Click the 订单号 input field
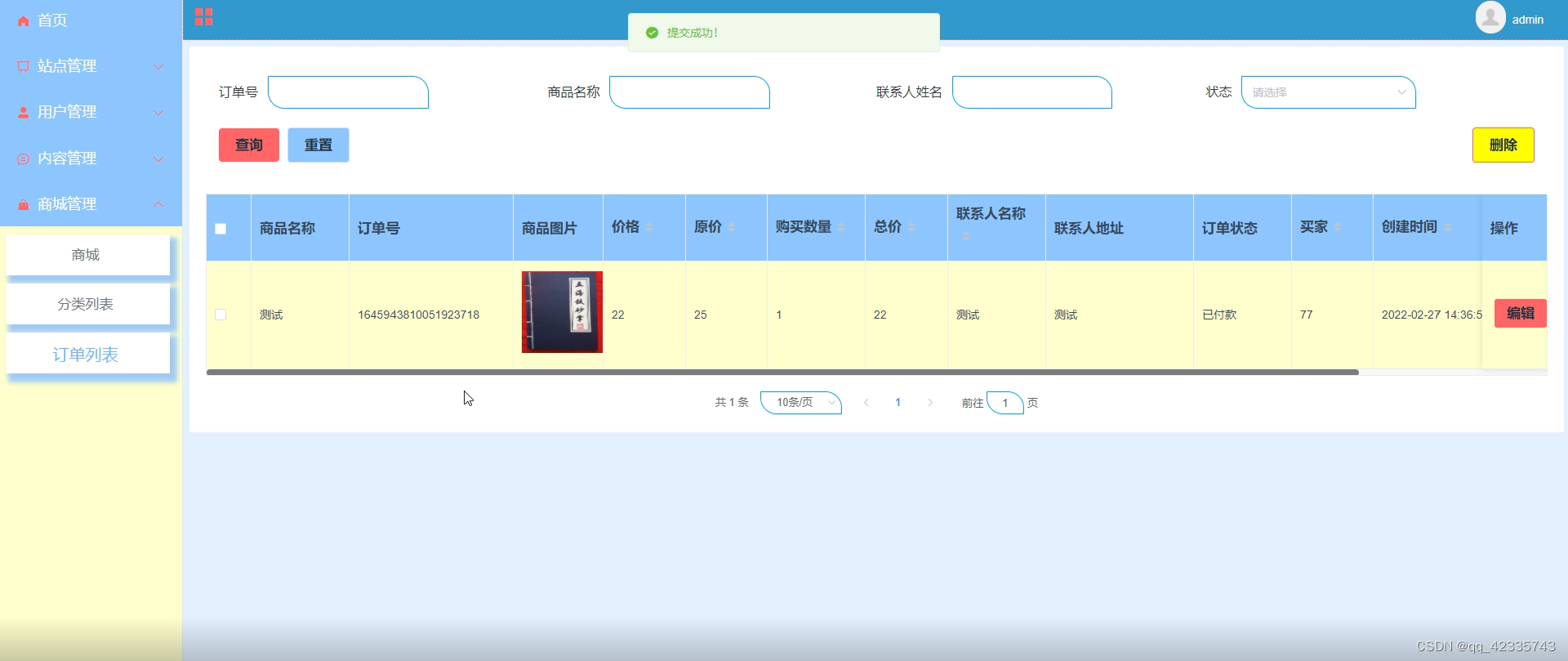This screenshot has height=661, width=1568. click(x=348, y=92)
